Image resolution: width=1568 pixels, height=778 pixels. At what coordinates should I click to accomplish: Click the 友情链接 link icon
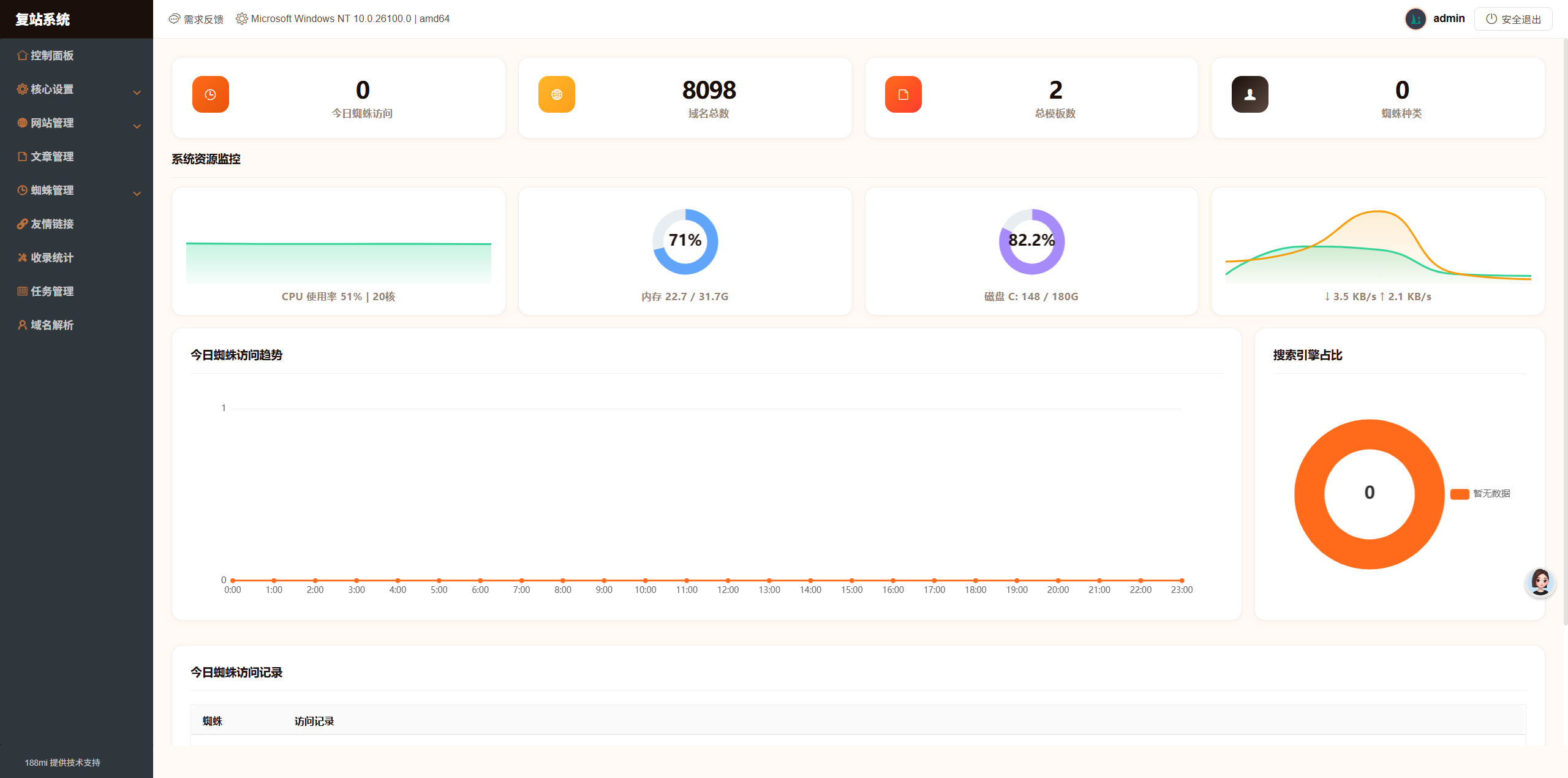[22, 224]
